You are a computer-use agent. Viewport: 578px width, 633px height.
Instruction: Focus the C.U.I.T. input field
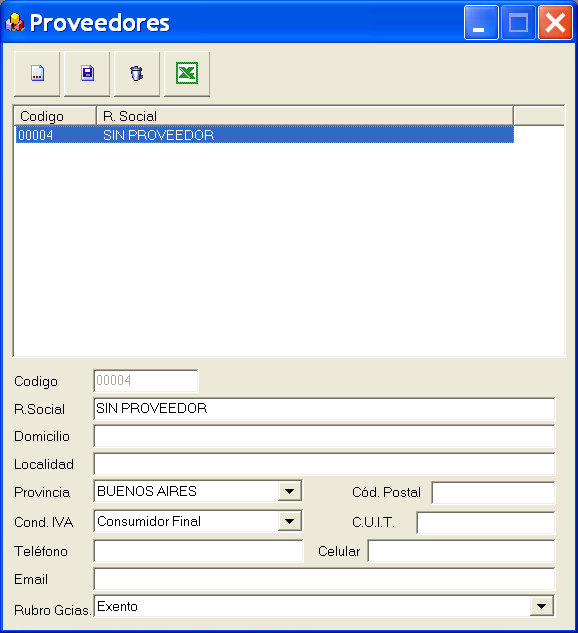(x=486, y=523)
